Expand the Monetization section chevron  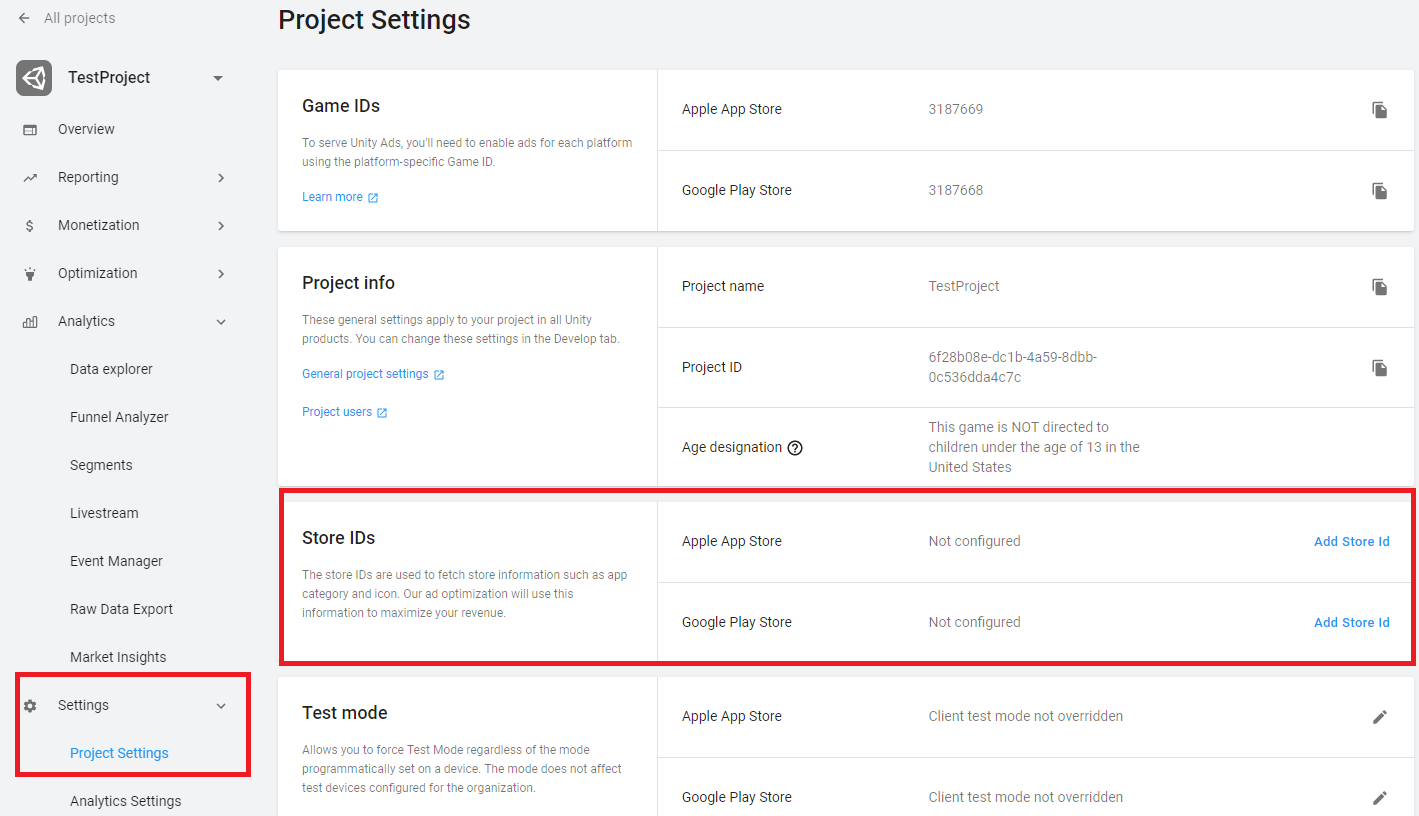tap(221, 225)
